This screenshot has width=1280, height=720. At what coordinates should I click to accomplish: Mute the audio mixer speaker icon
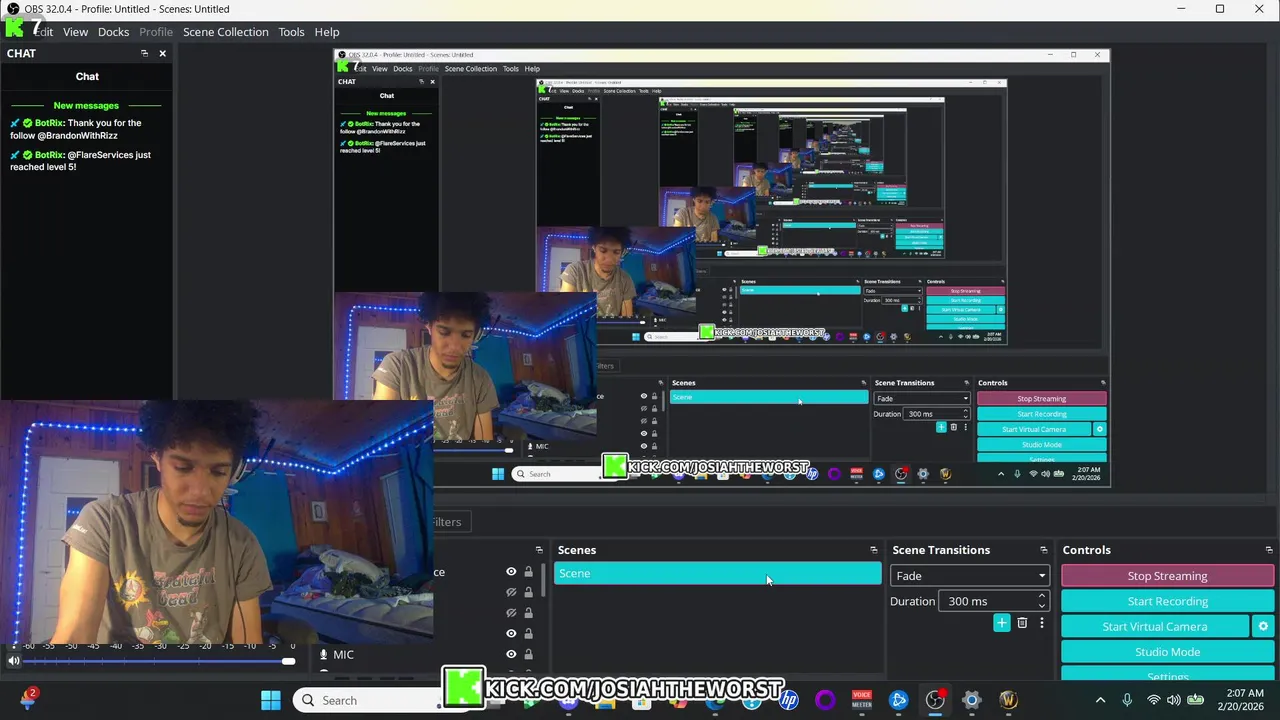(14, 660)
